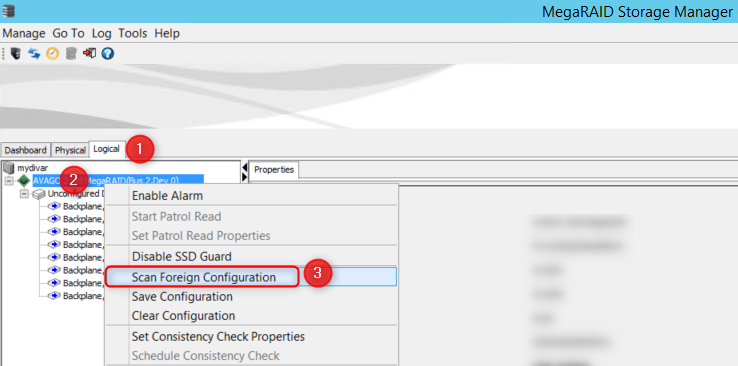The height and width of the screenshot is (366, 738).
Task: Switch to the Dashboard tab
Action: (25, 150)
